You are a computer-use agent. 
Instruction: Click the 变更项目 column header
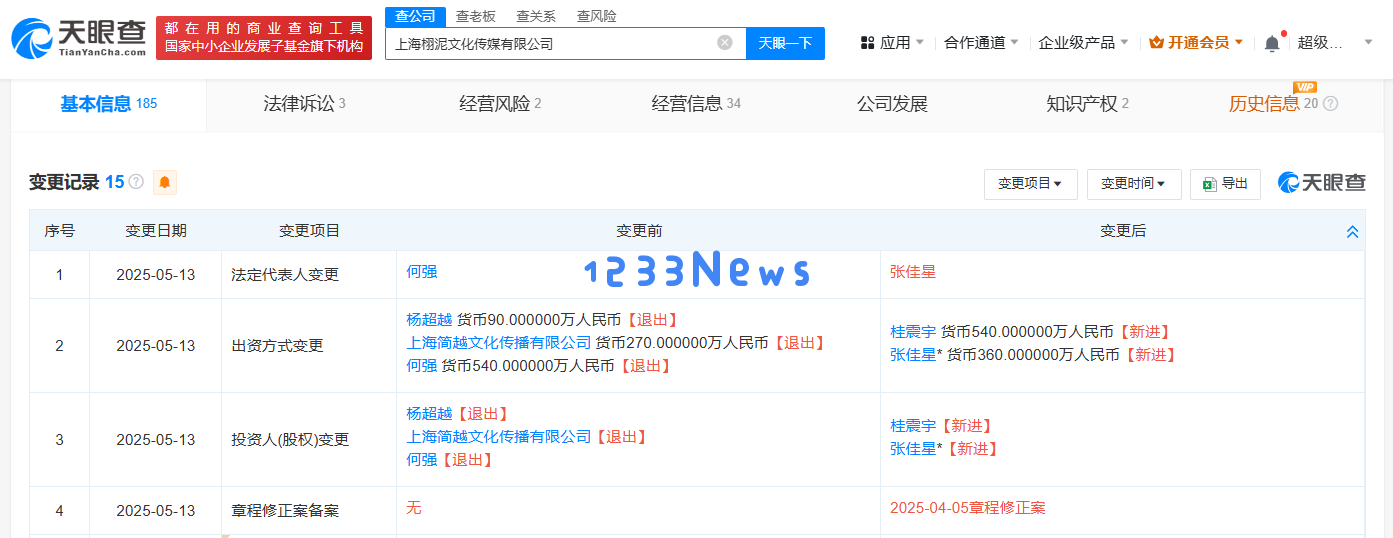(x=309, y=231)
